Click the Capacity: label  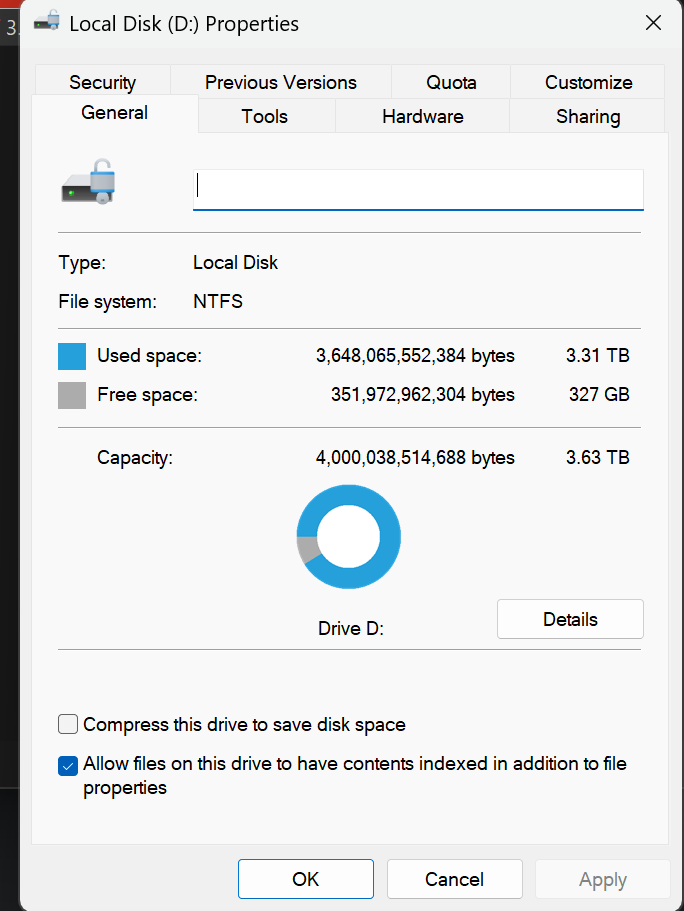135,458
